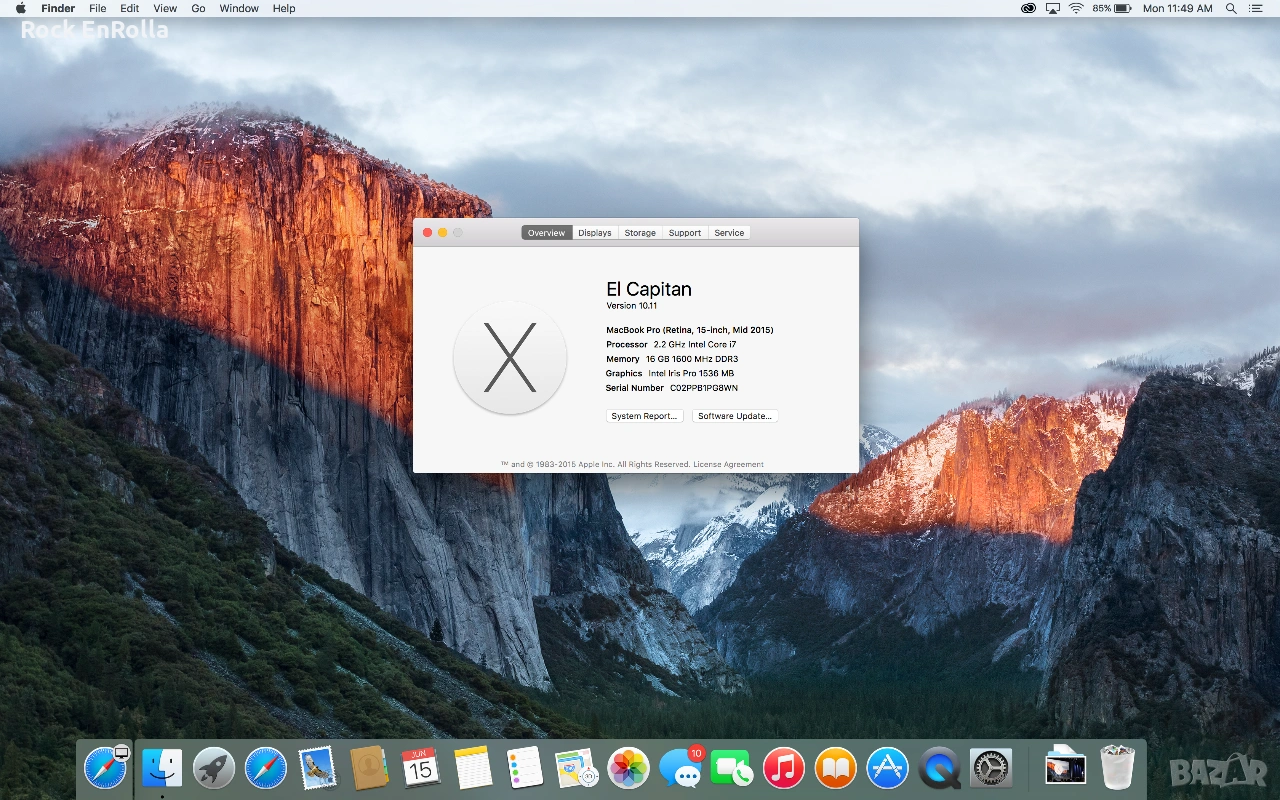Click the Finder icon in Dock
The width and height of the screenshot is (1280, 800).
pyautogui.click(x=162, y=768)
